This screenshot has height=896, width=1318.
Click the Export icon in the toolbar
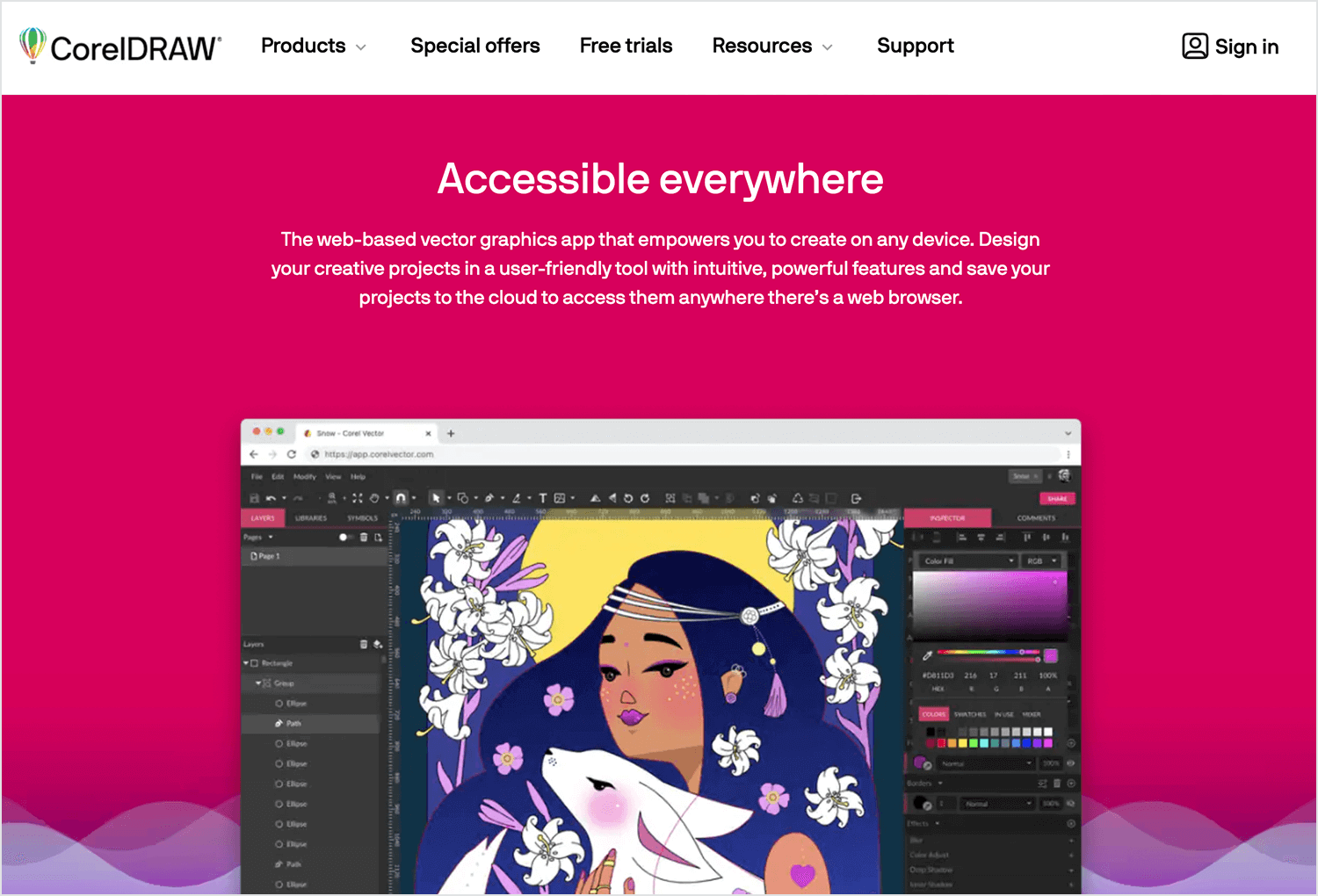(857, 498)
